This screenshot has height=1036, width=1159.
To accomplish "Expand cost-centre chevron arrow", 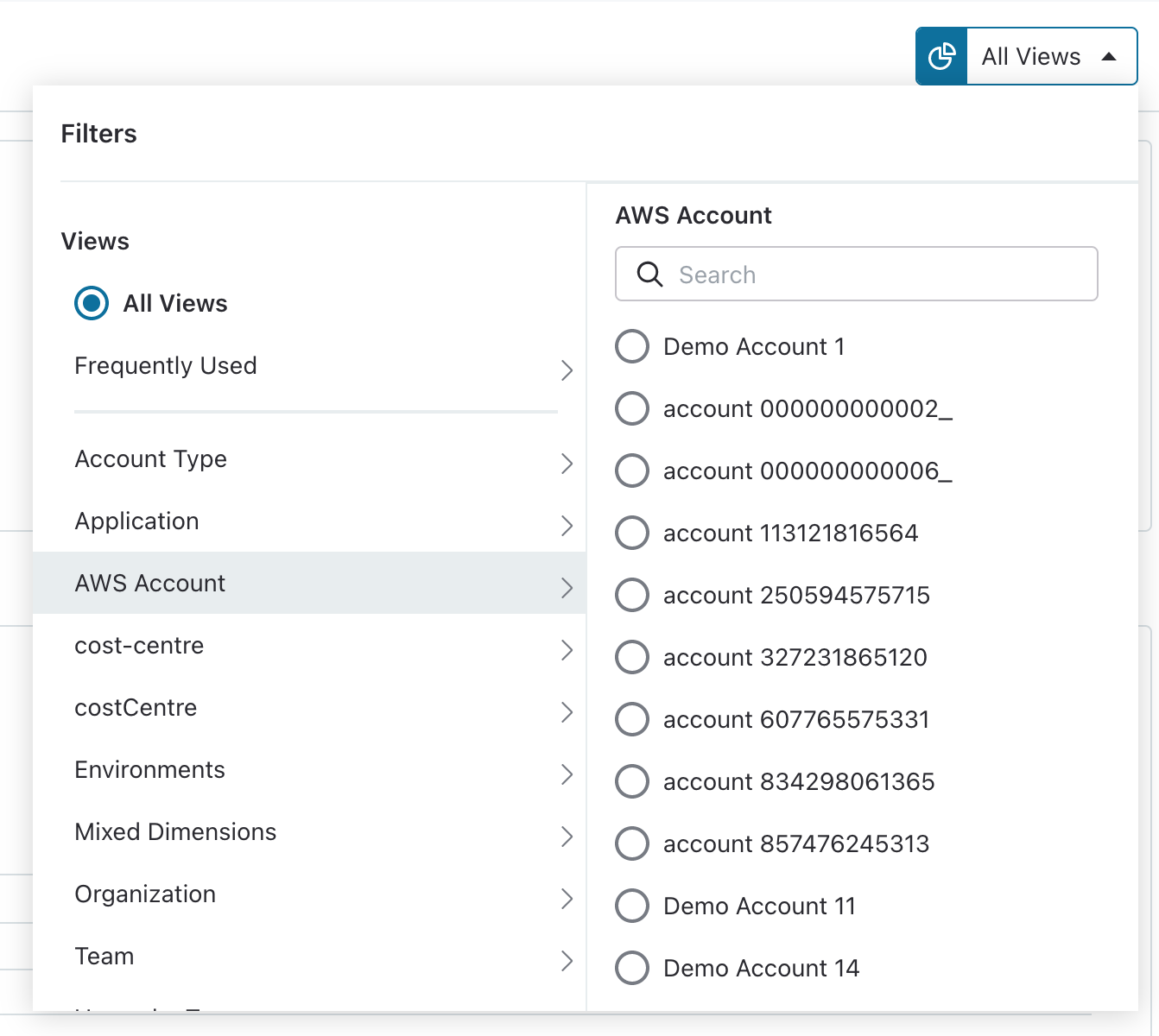I will click(x=567, y=650).
